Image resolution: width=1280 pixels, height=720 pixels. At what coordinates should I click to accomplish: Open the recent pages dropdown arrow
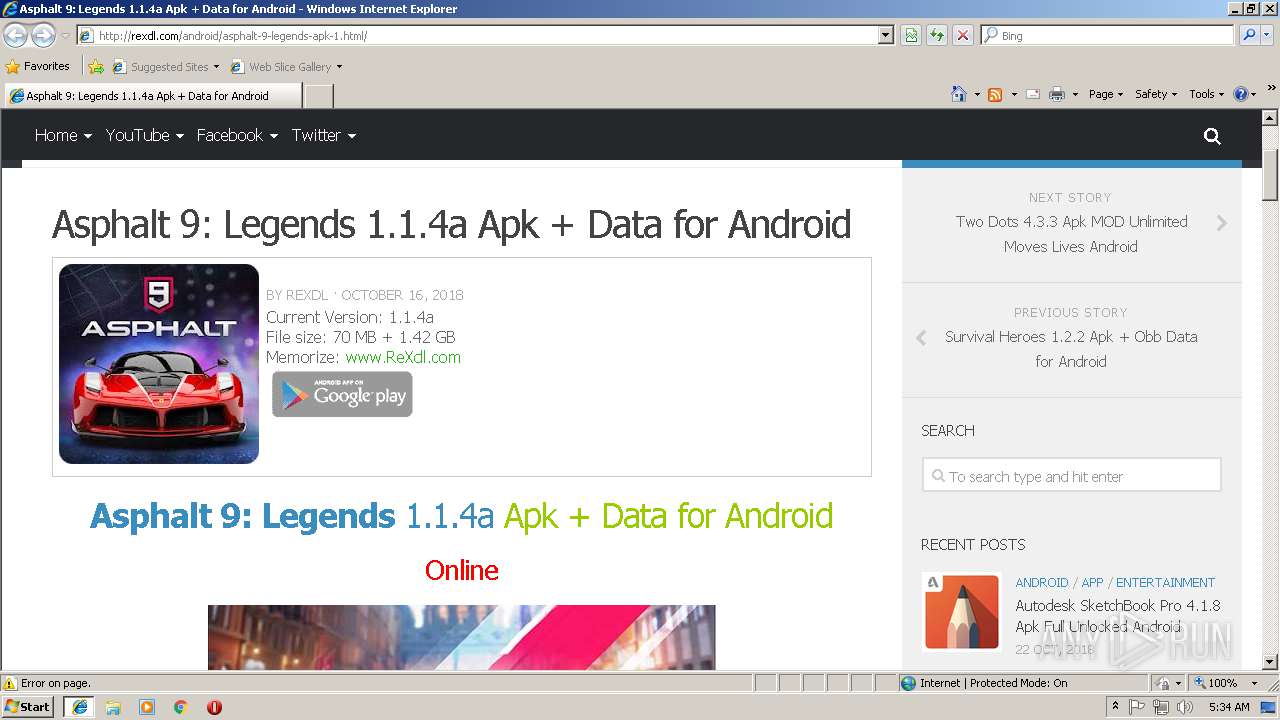tap(65, 36)
